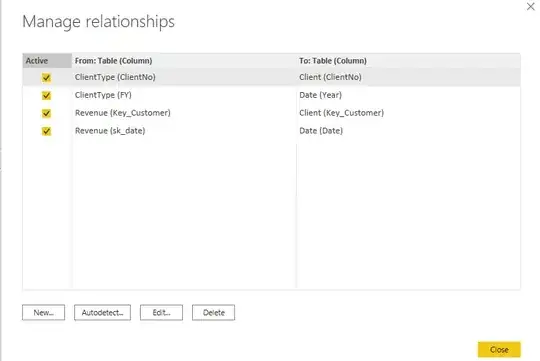Select the ClientType (FY) relationship row
The height and width of the screenshot is (361, 540).
(x=271, y=95)
